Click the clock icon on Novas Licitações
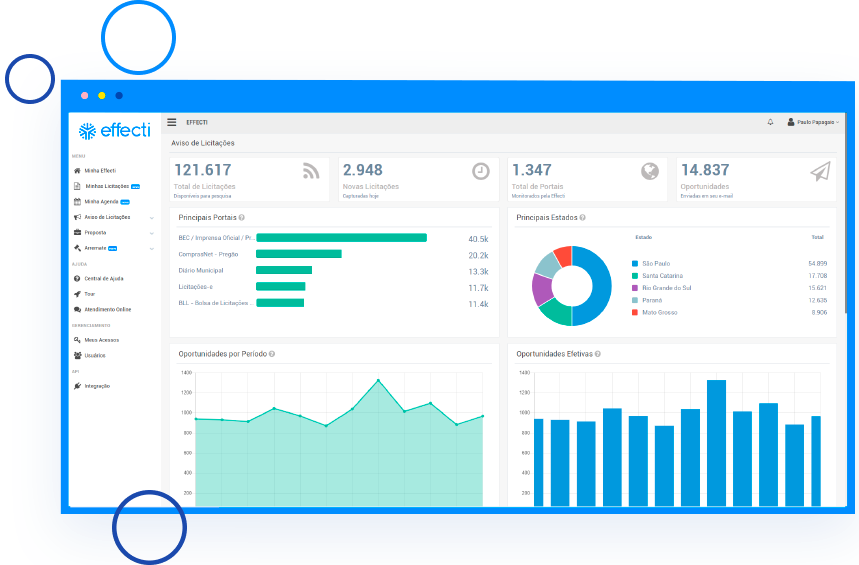859x565 pixels. [x=481, y=171]
